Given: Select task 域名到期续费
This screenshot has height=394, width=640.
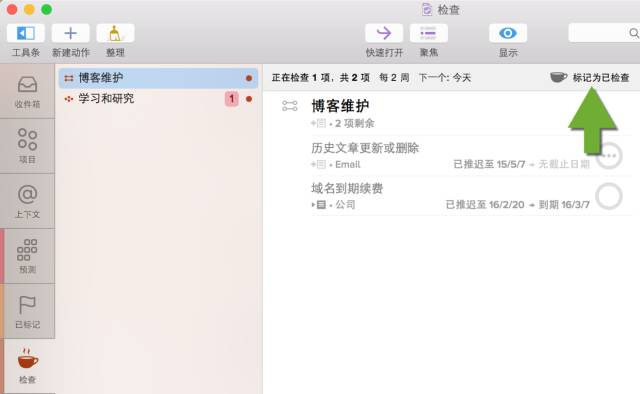Looking at the screenshot, I should click(x=347, y=188).
